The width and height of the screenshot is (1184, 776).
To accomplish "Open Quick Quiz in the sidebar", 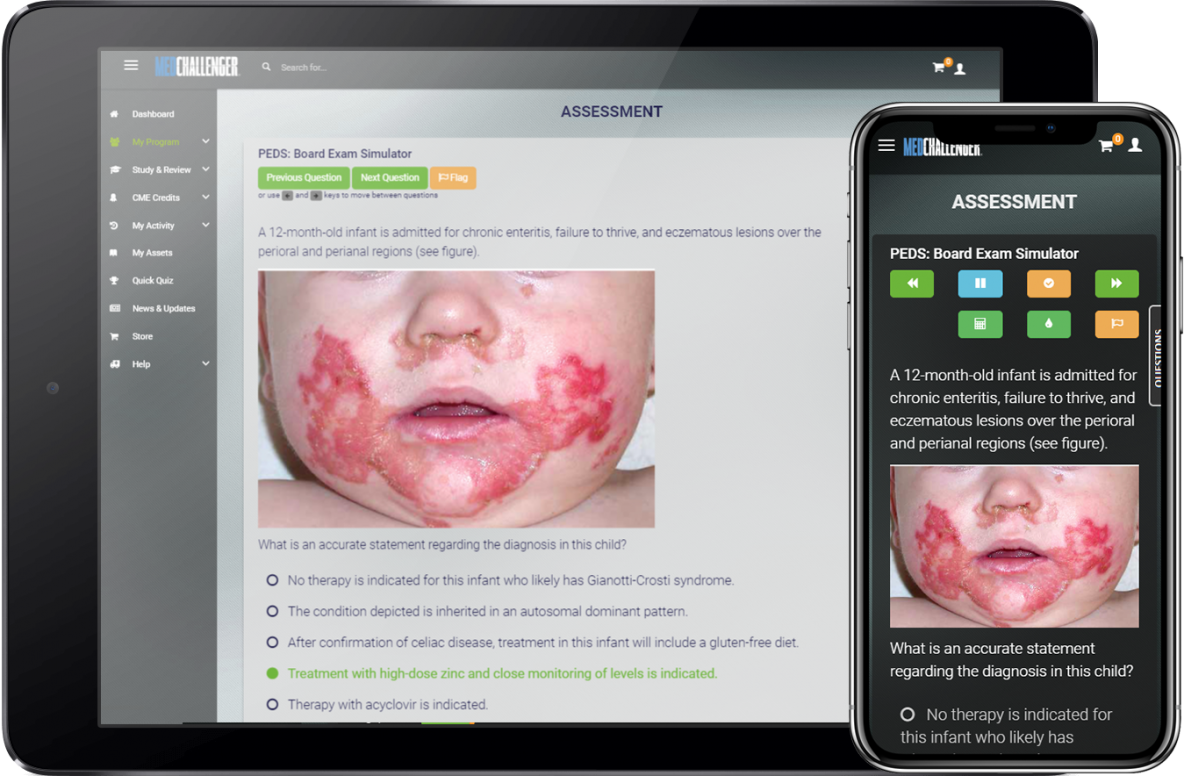I will point(153,281).
